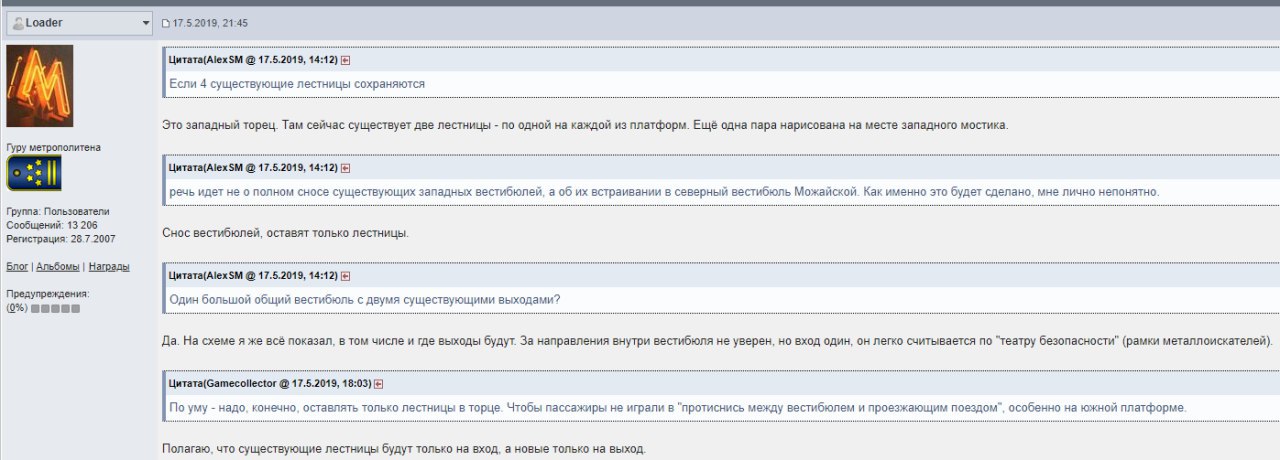Click the snapback icon in the third AlexSM quote
The height and width of the screenshot is (460, 1280).
pos(346,276)
